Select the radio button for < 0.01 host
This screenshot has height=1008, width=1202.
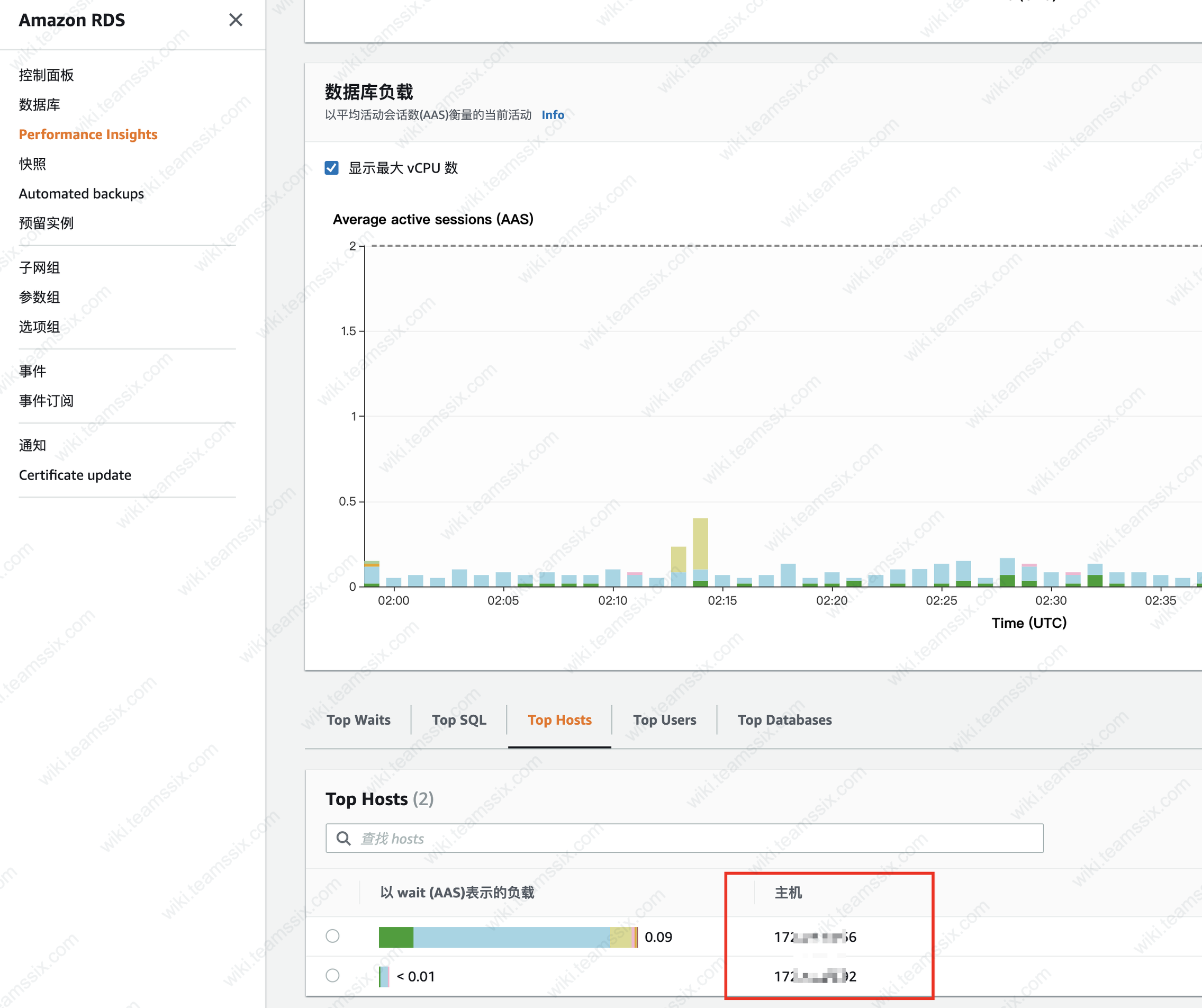pos(332,975)
